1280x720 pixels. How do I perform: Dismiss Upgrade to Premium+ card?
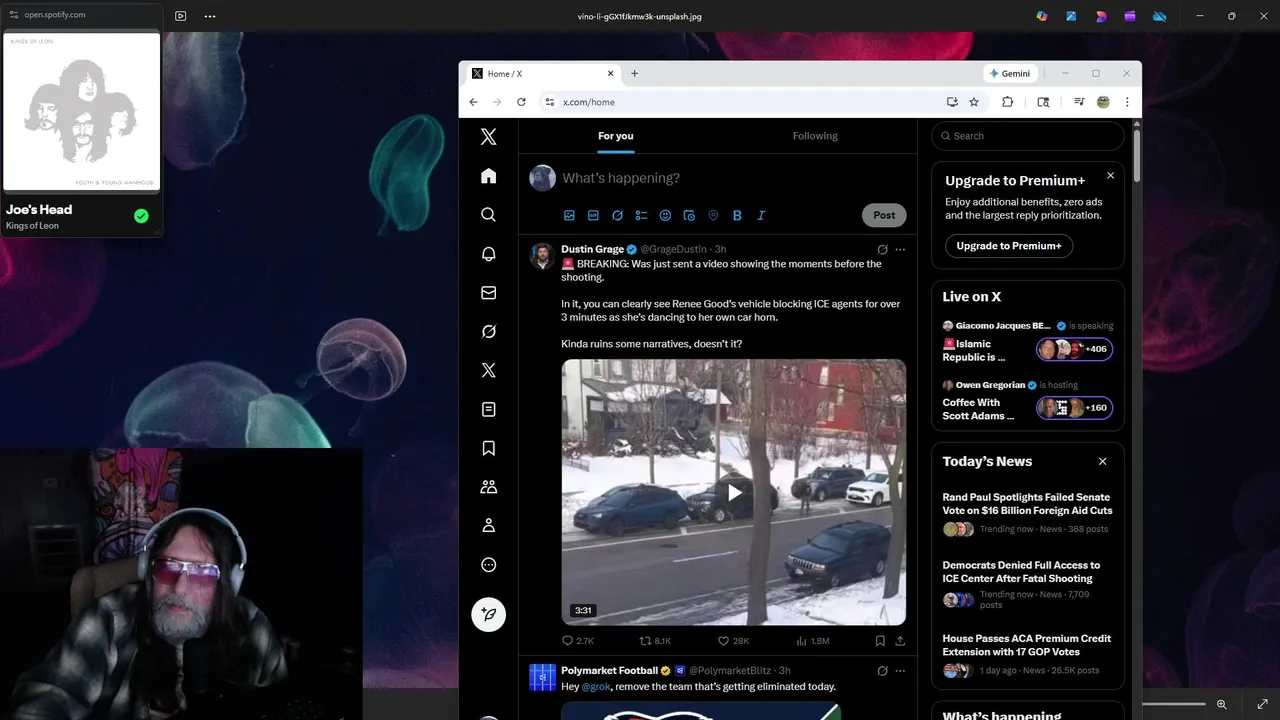point(1110,175)
